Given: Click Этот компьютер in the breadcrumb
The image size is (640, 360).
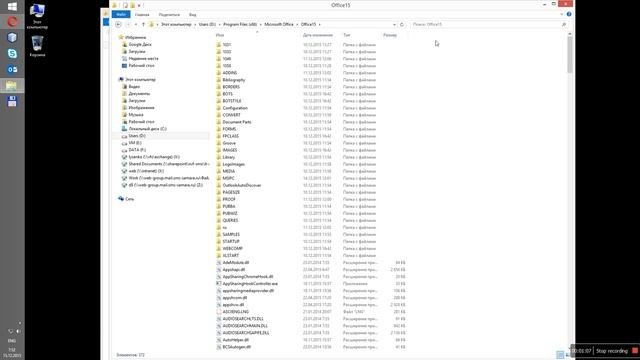Looking at the screenshot, I should [x=176, y=24].
